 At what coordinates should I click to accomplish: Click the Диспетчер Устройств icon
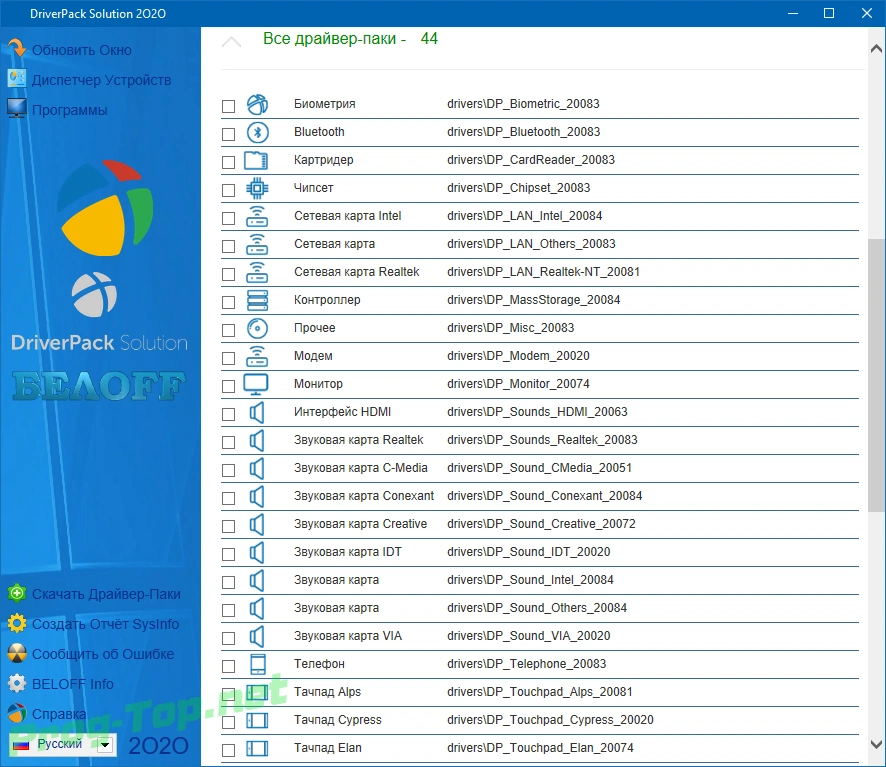(16, 79)
